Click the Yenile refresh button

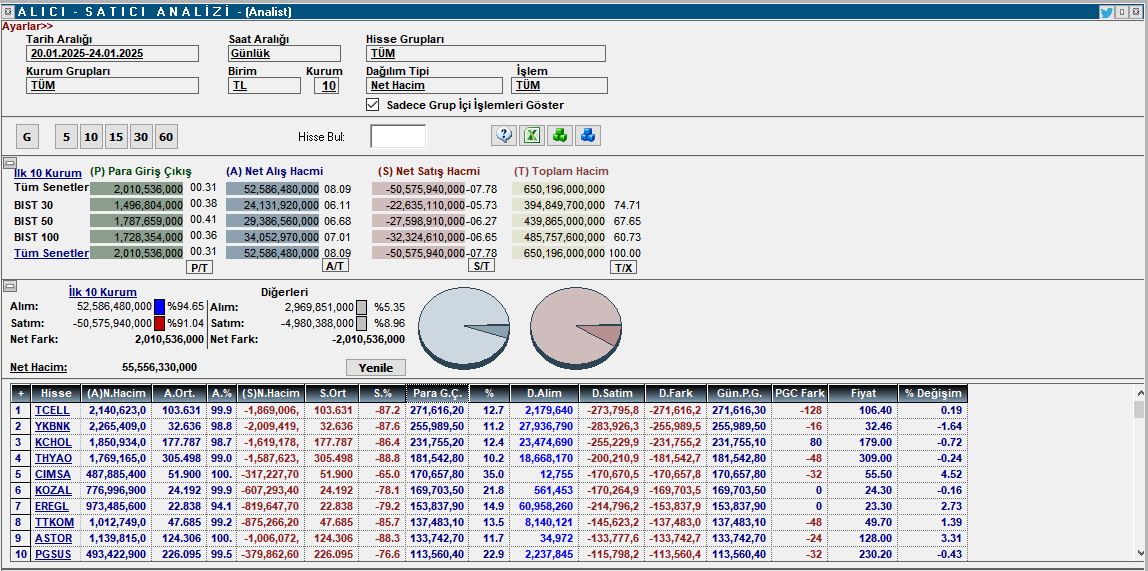376,367
